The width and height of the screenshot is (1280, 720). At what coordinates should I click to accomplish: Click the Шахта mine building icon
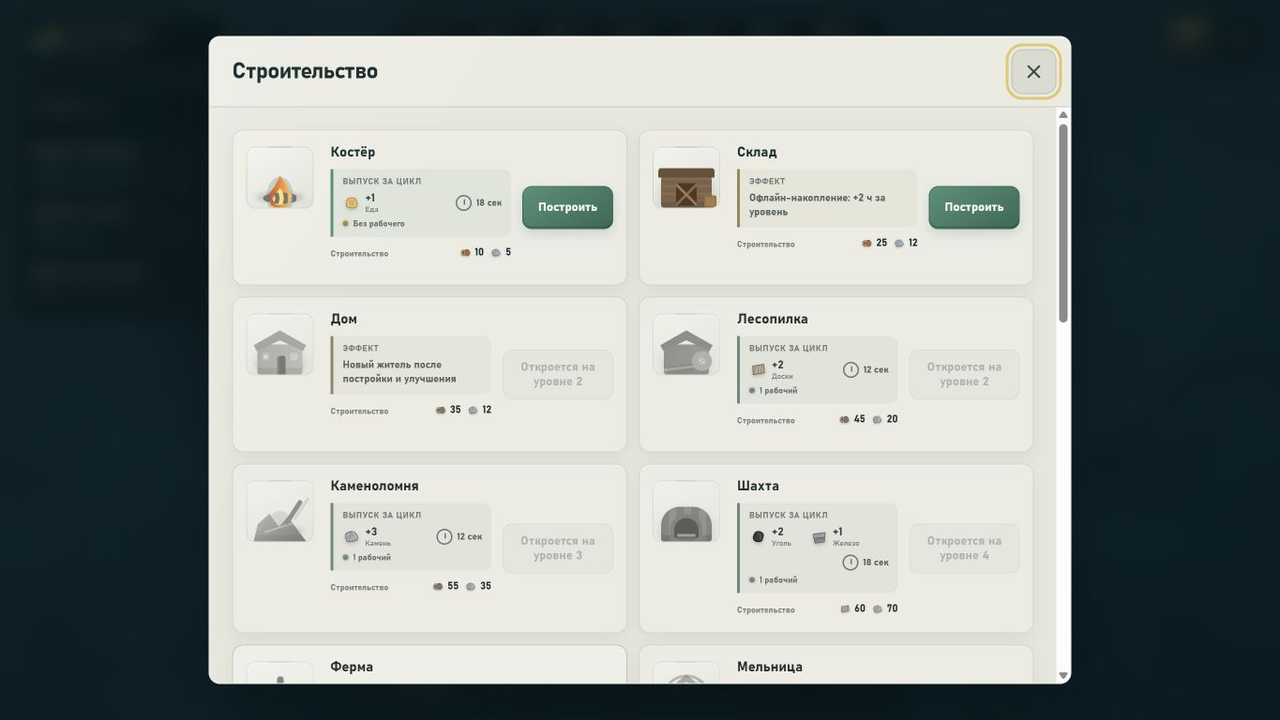tap(686, 512)
